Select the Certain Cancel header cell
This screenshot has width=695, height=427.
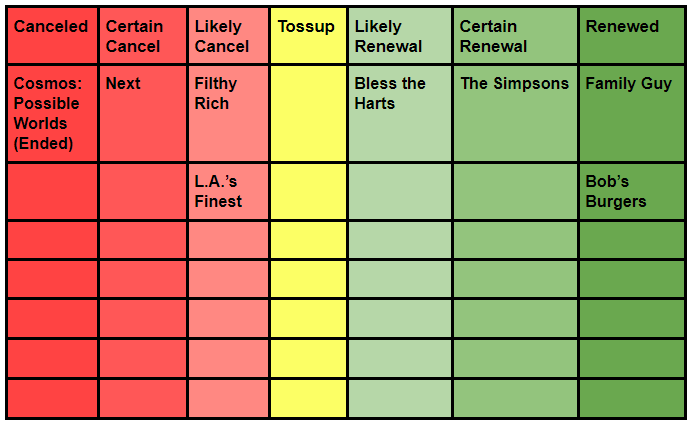(x=143, y=36)
